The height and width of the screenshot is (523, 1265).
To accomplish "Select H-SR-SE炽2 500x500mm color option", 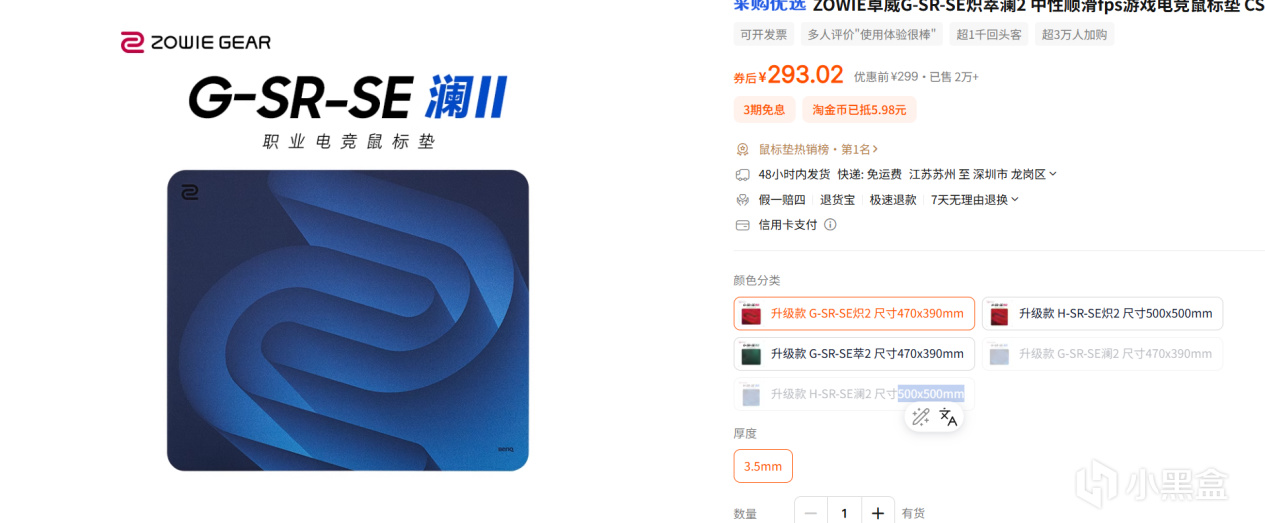I will (x=1102, y=313).
